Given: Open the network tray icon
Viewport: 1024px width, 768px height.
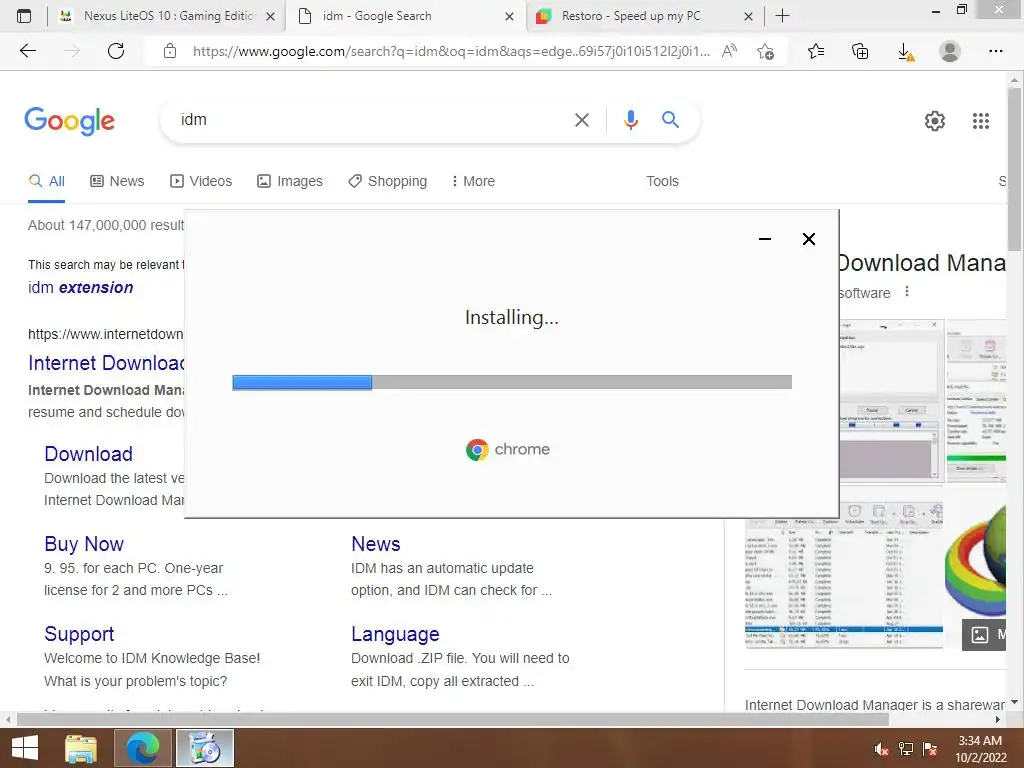Looking at the screenshot, I should click(906, 749).
